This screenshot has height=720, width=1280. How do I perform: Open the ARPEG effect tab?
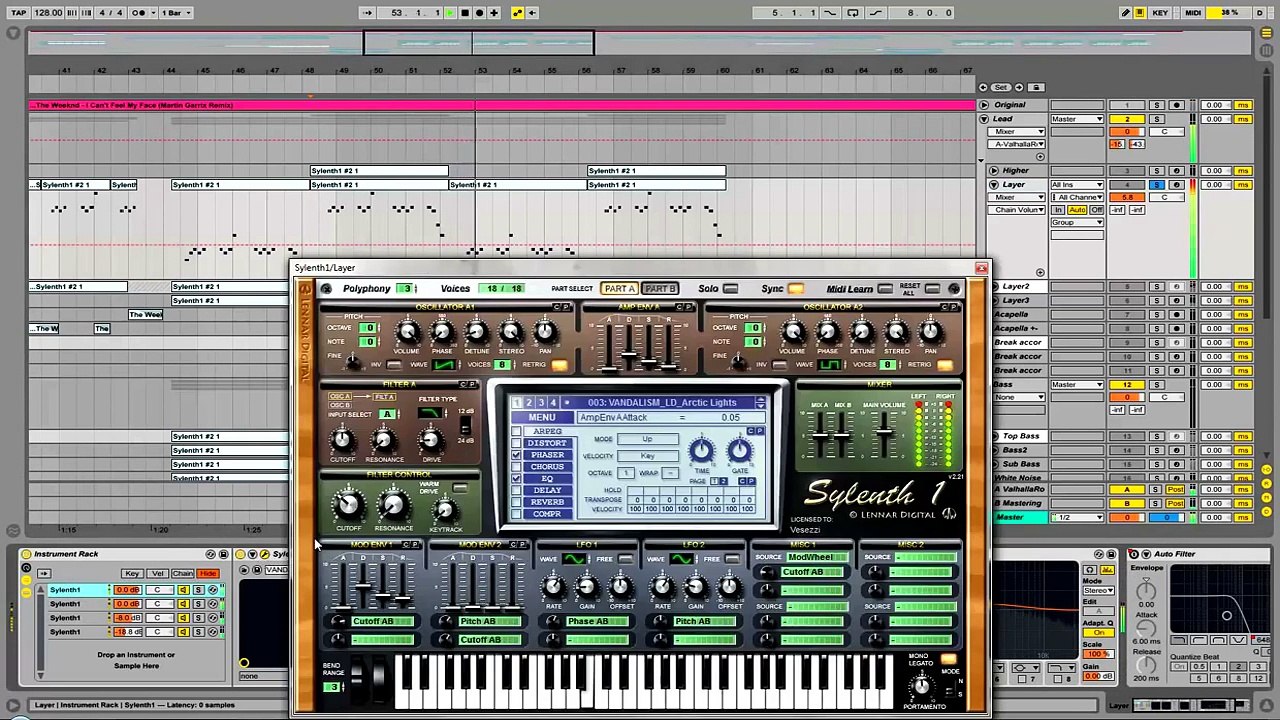click(x=546, y=432)
